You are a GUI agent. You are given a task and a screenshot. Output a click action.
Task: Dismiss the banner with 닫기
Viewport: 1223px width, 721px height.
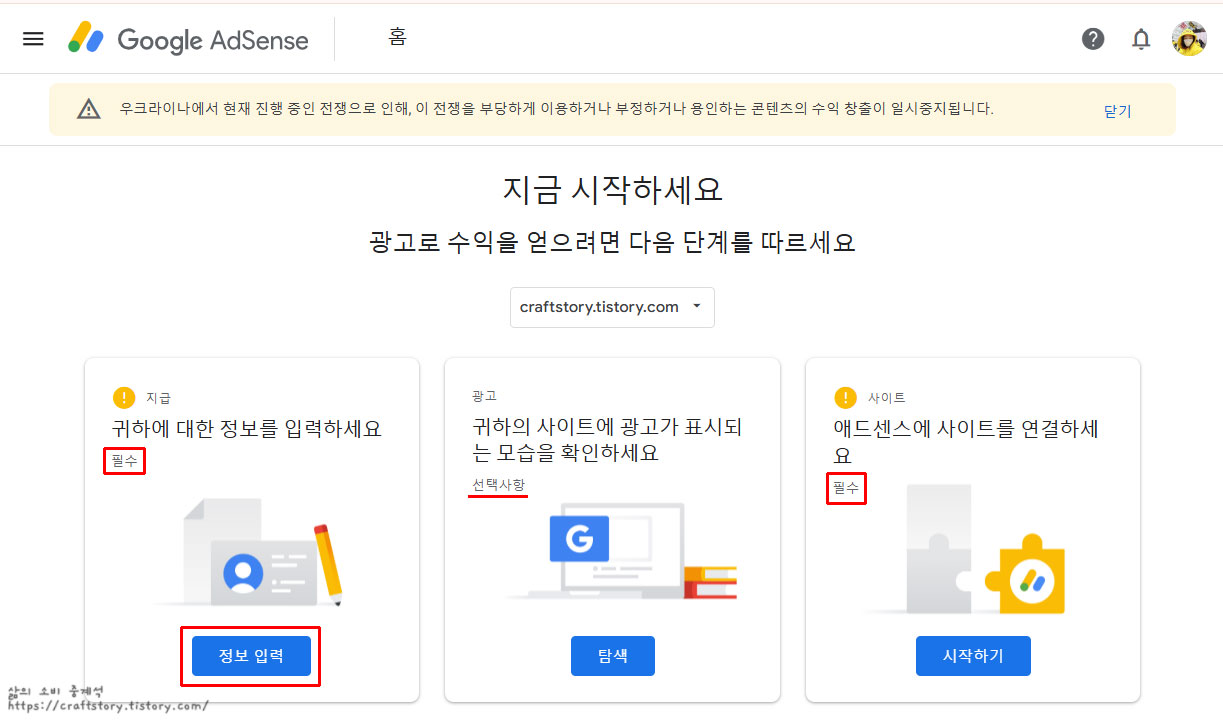point(1117,110)
